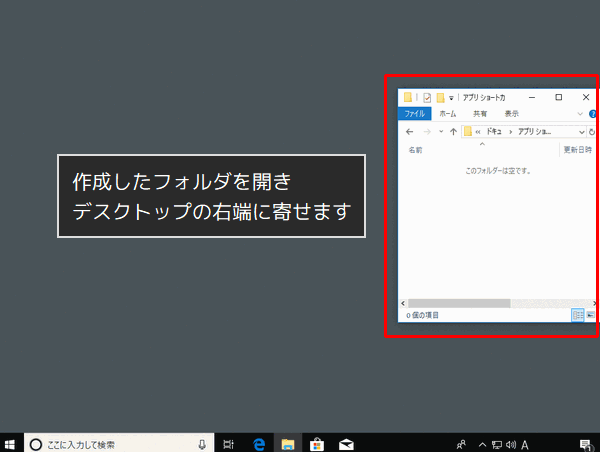Switch to large icons view layout

(590, 315)
